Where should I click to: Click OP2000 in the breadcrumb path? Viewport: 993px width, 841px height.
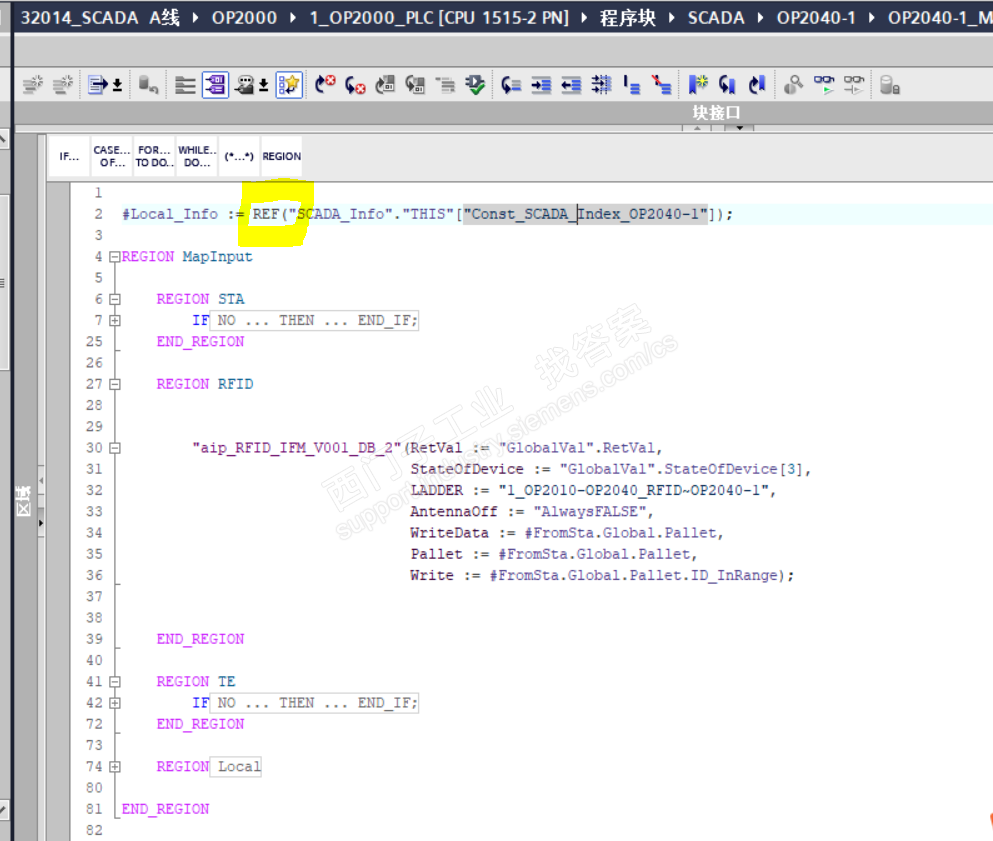(244, 17)
